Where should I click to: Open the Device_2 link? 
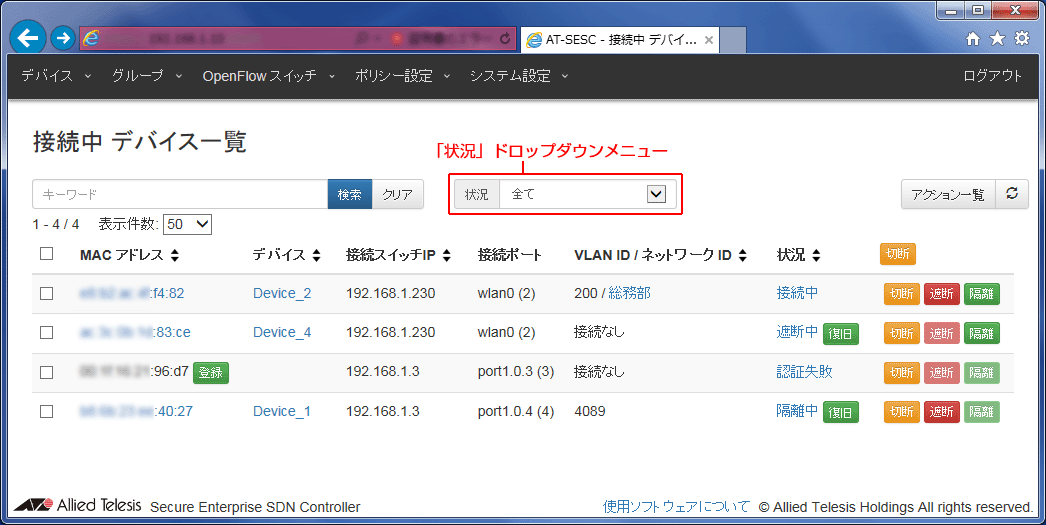(x=282, y=294)
